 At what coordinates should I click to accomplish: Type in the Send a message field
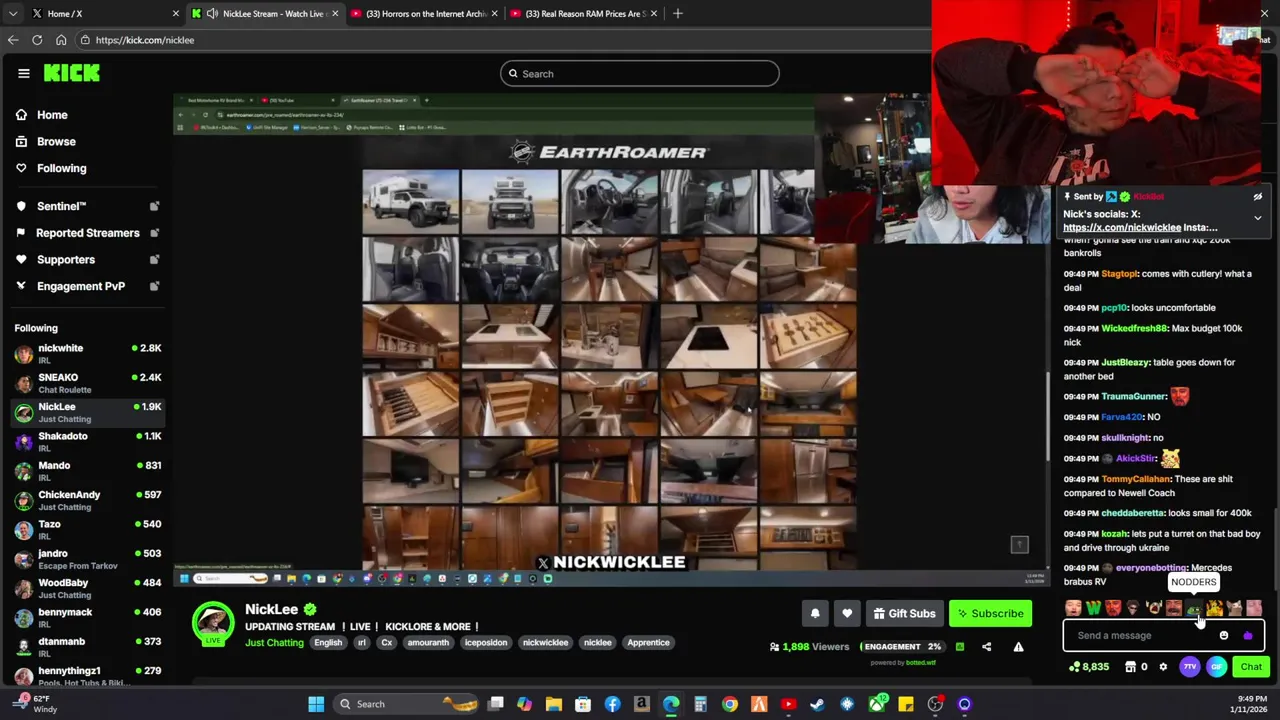coord(1140,636)
